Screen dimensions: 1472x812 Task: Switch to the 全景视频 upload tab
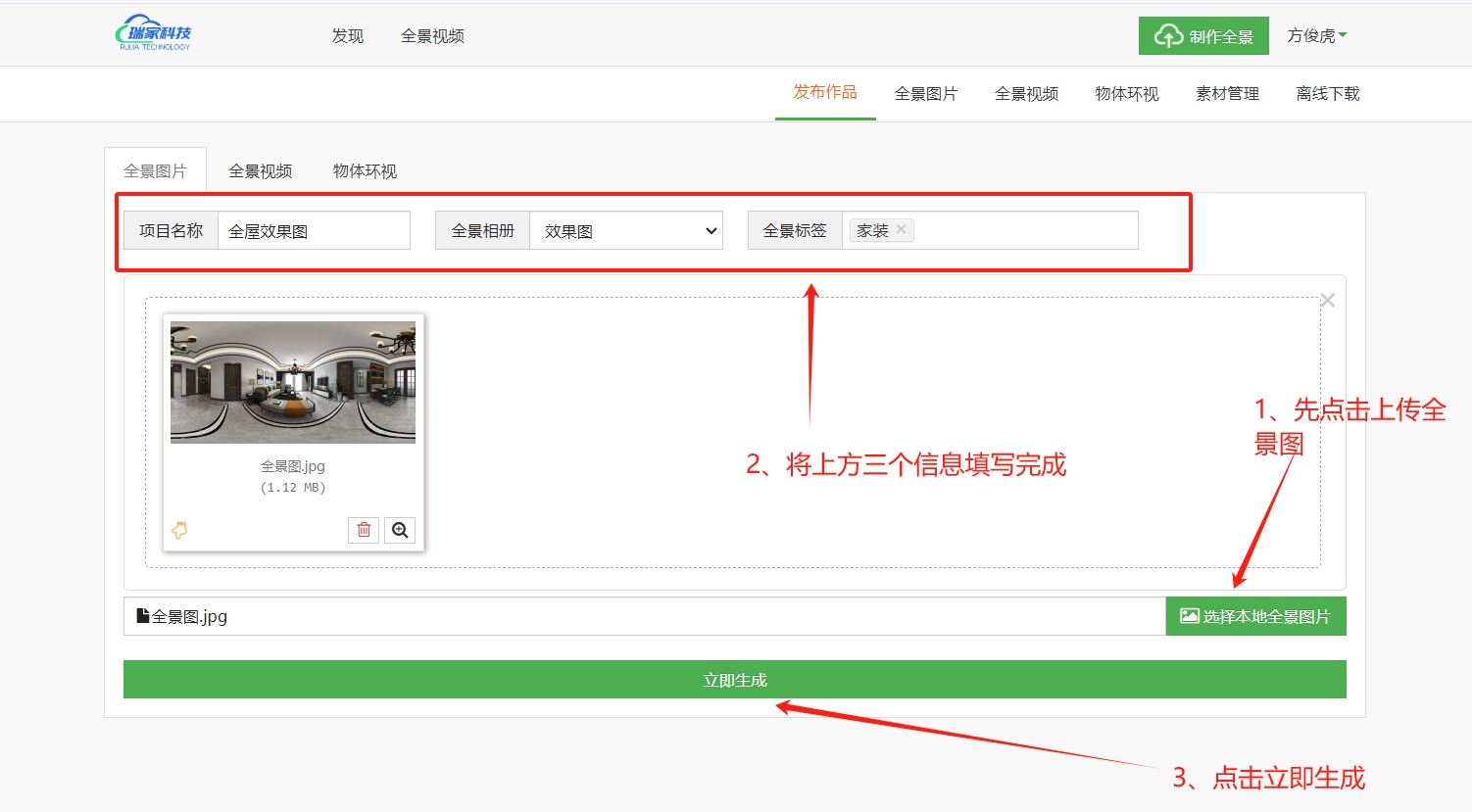[260, 171]
